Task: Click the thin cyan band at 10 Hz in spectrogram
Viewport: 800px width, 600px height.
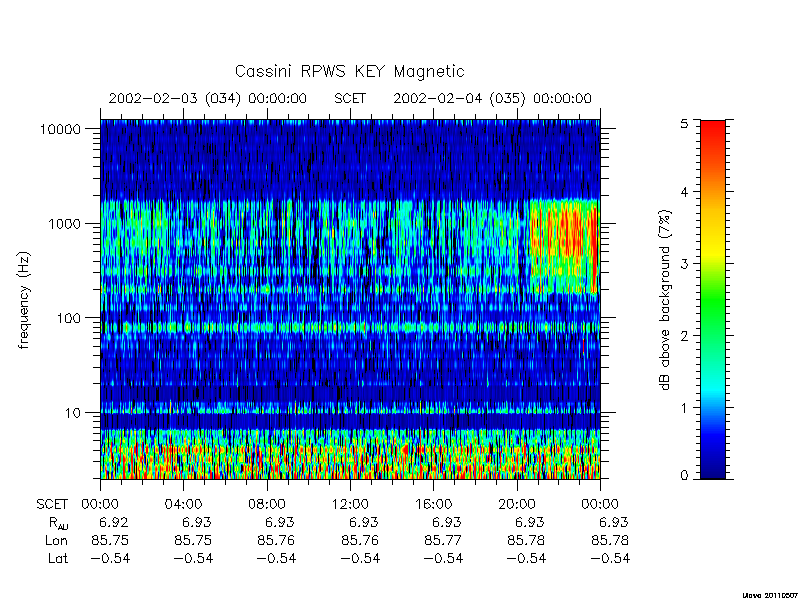Action: point(350,409)
